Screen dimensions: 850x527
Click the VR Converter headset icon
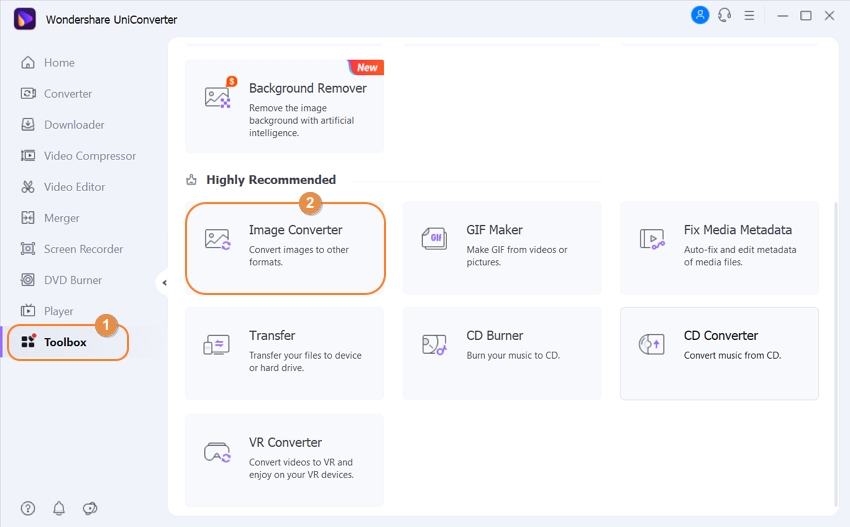click(217, 452)
